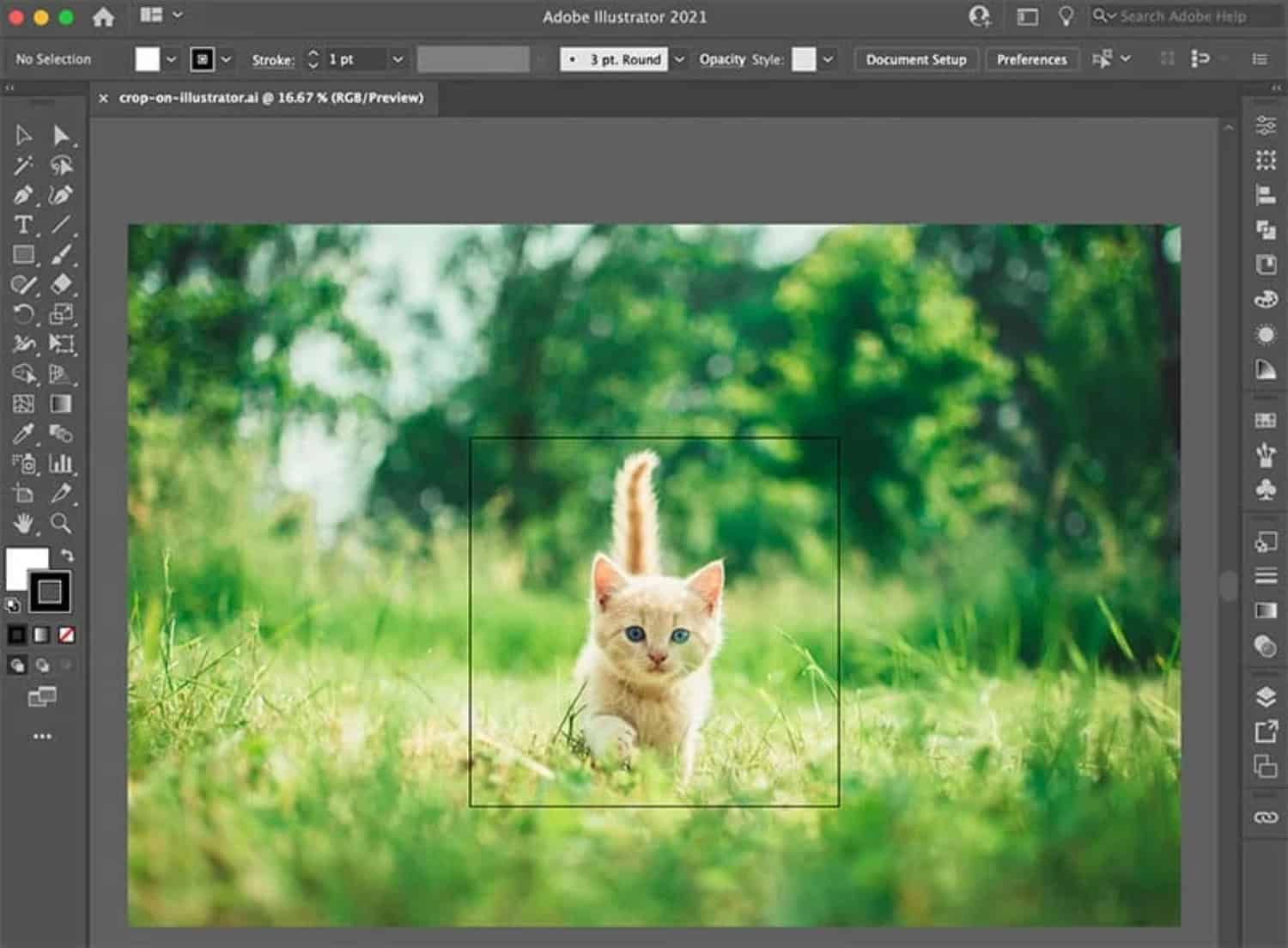The image size is (1288, 948).
Task: Switch to crop-on-illustrator.ai document tab
Action: (271, 98)
